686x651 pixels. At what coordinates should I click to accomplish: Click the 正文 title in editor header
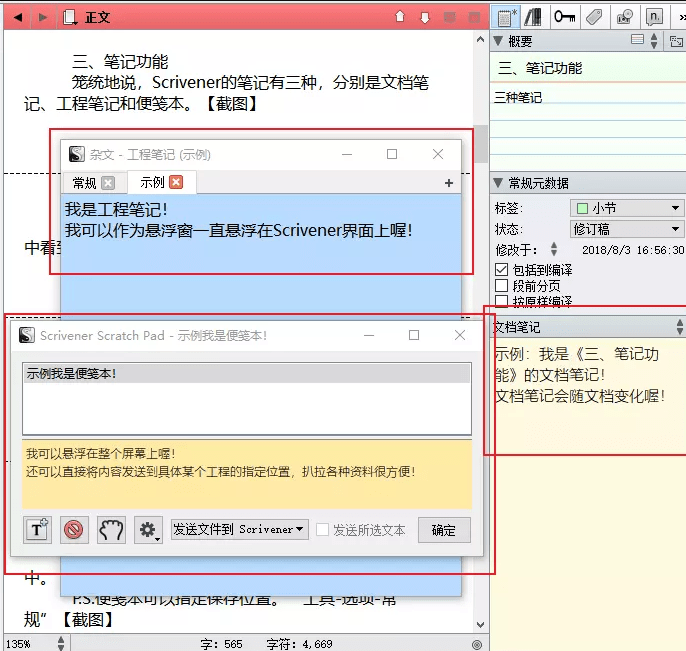[x=97, y=17]
